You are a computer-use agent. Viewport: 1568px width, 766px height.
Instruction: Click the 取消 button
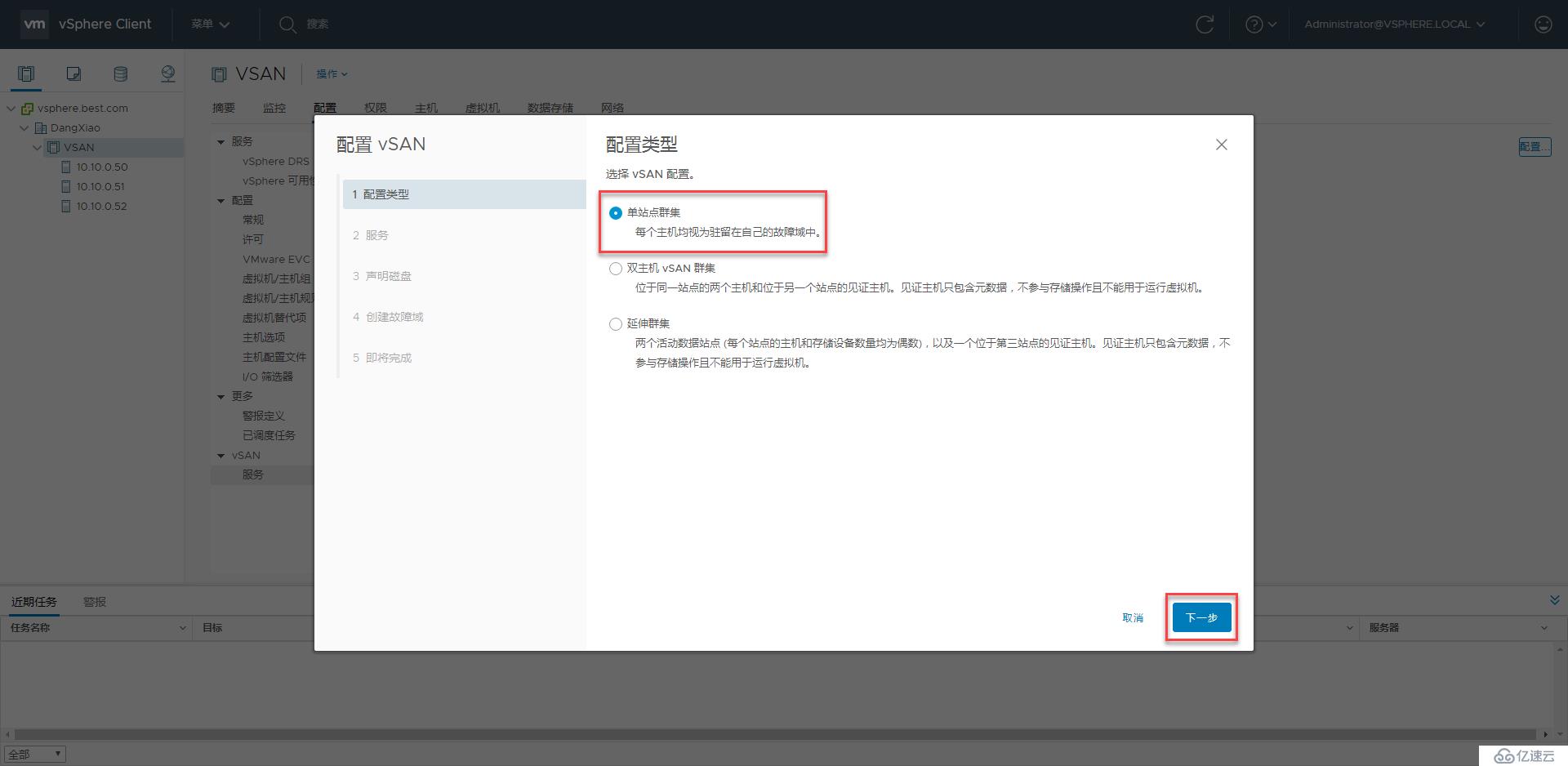[1133, 617]
